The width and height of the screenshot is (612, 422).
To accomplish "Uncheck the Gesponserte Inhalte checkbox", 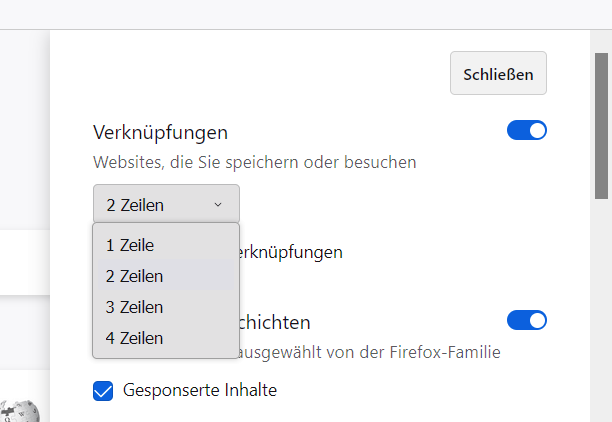I will coord(103,390).
